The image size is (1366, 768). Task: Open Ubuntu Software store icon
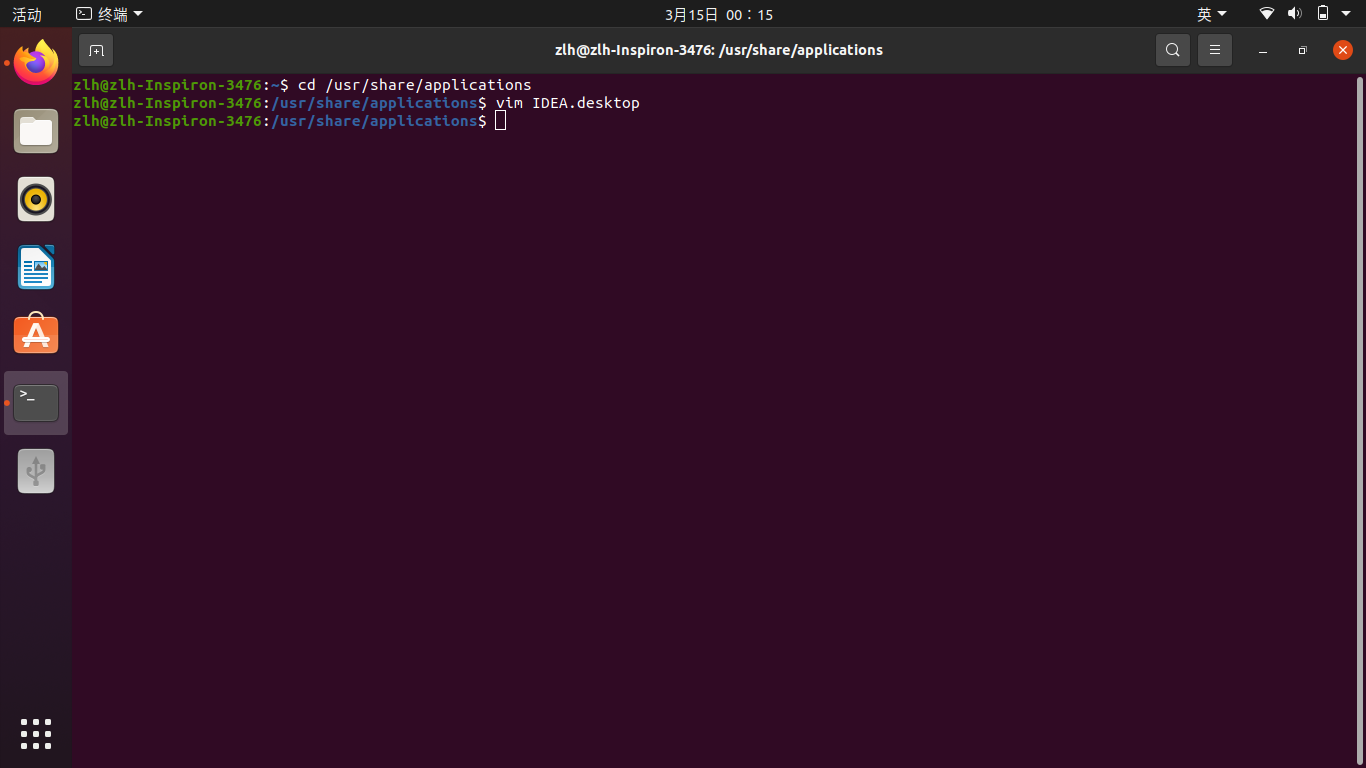[36, 335]
